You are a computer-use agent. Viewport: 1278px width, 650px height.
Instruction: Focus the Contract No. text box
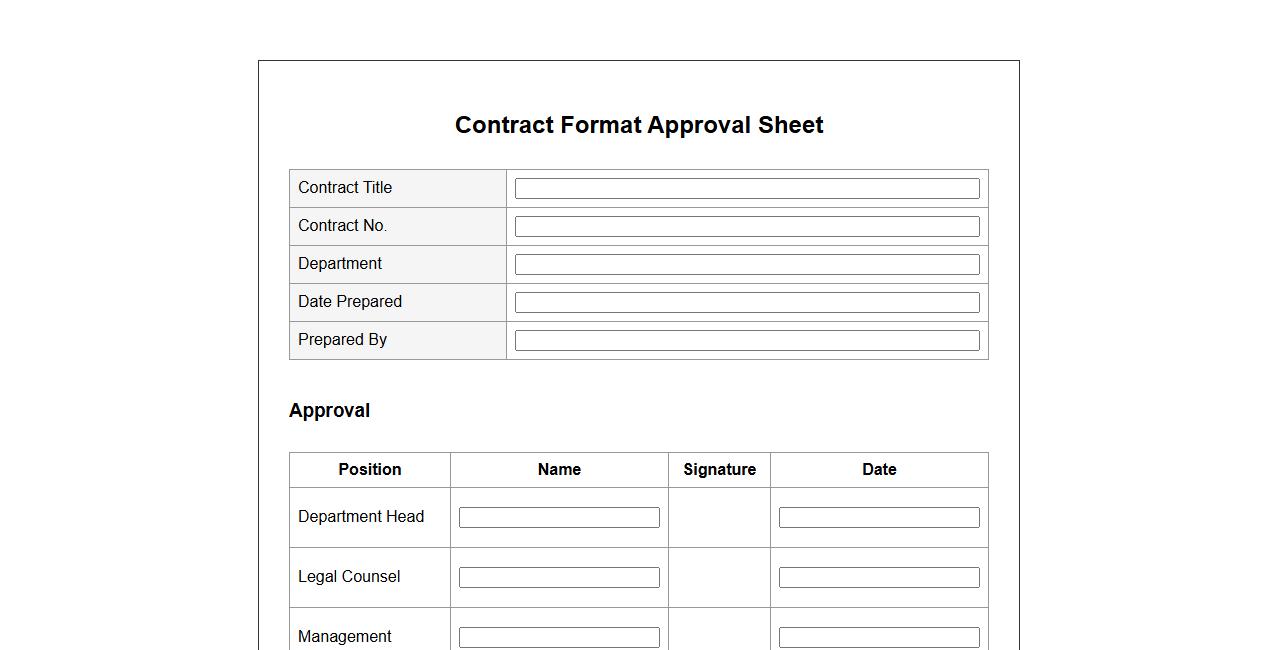[747, 227]
